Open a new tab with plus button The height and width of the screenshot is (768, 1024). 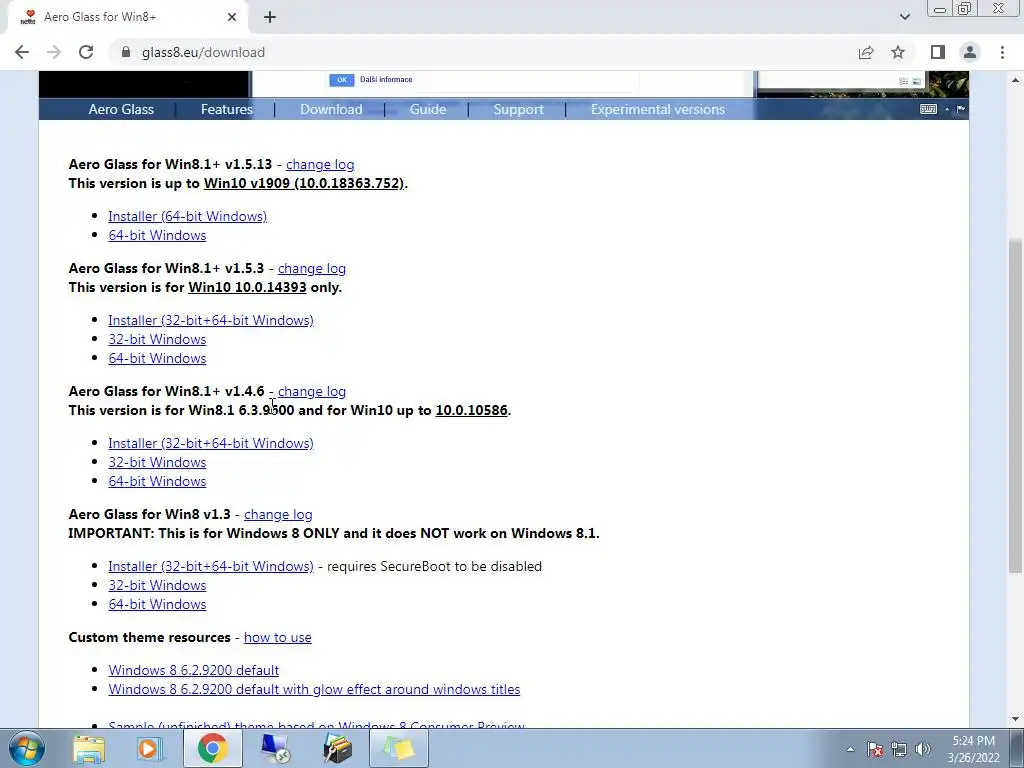[x=270, y=17]
